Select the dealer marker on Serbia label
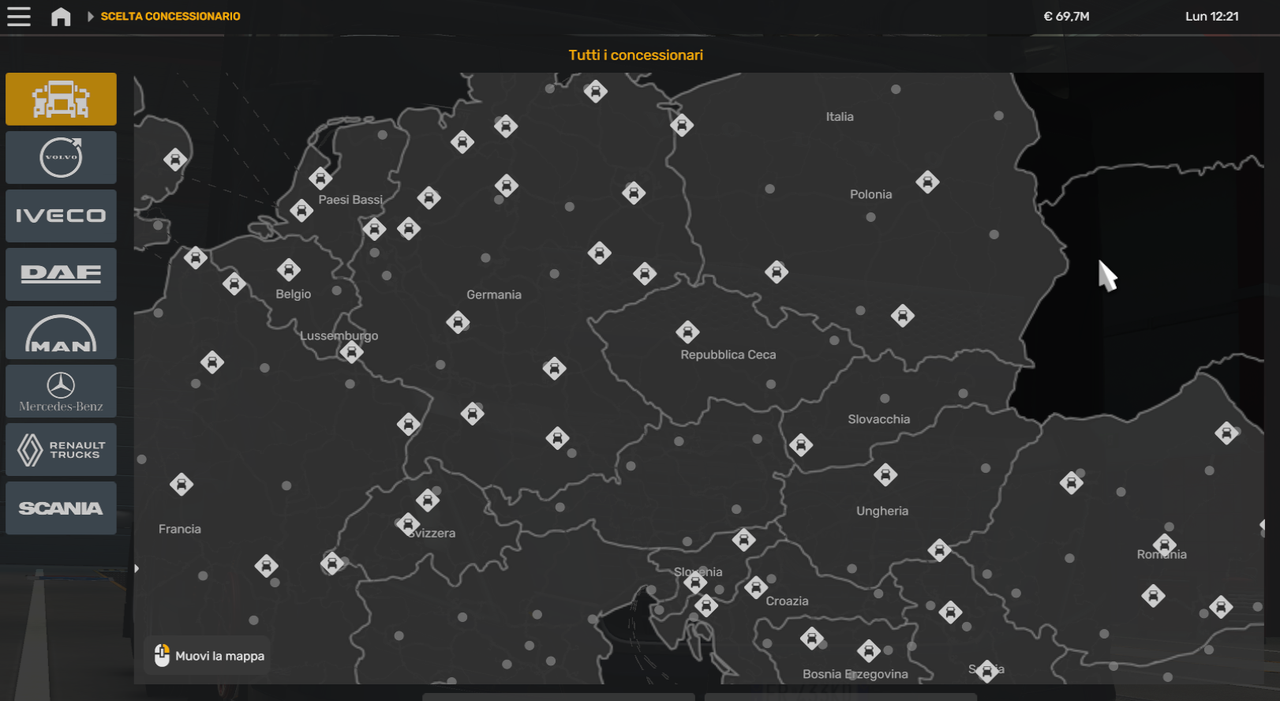Screen dimensions: 1280x701 [987, 672]
